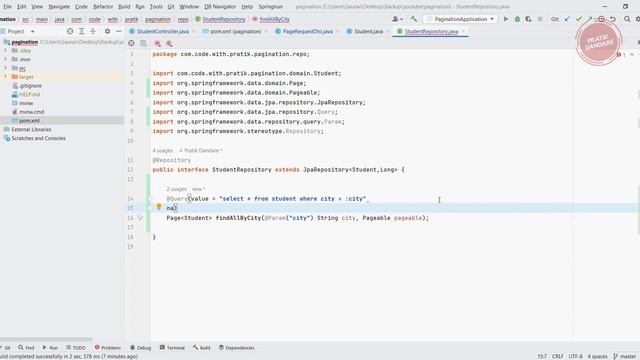Open user account dropdown icon in toolbar

pyautogui.click(x=397, y=19)
